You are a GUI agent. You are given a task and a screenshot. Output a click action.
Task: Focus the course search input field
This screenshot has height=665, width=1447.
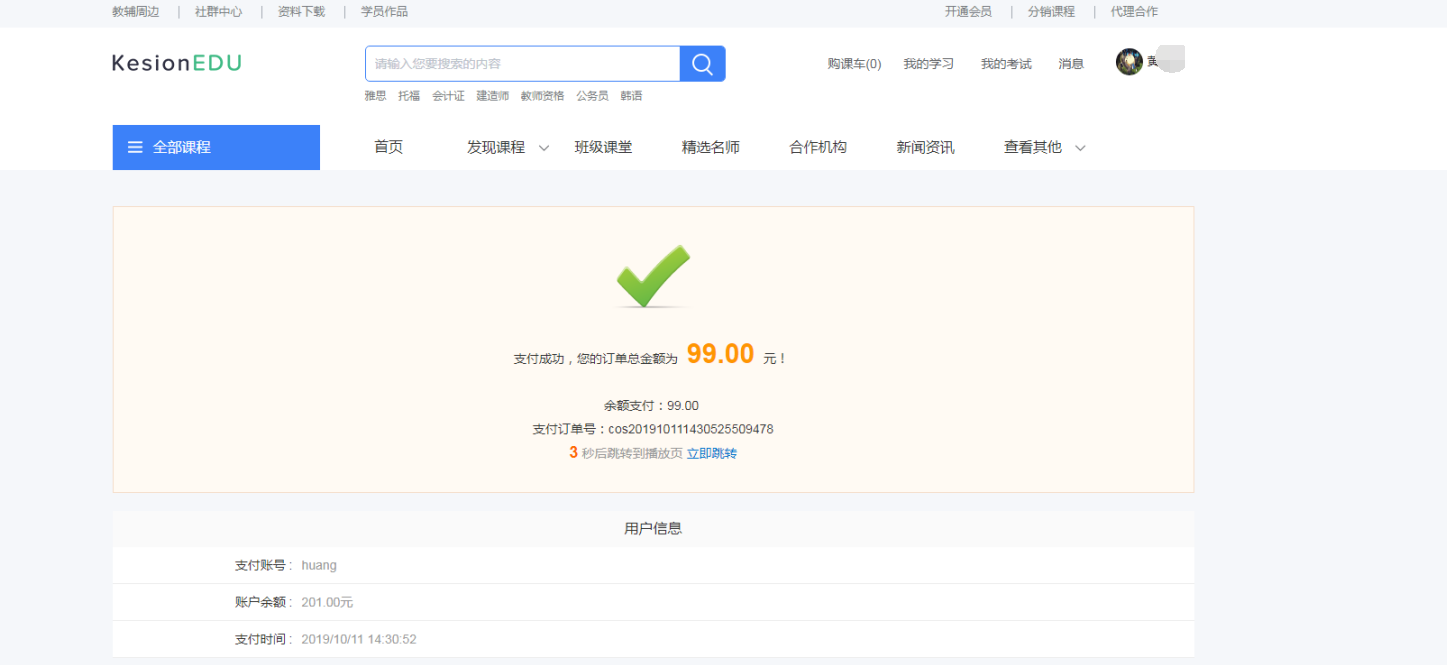click(522, 64)
